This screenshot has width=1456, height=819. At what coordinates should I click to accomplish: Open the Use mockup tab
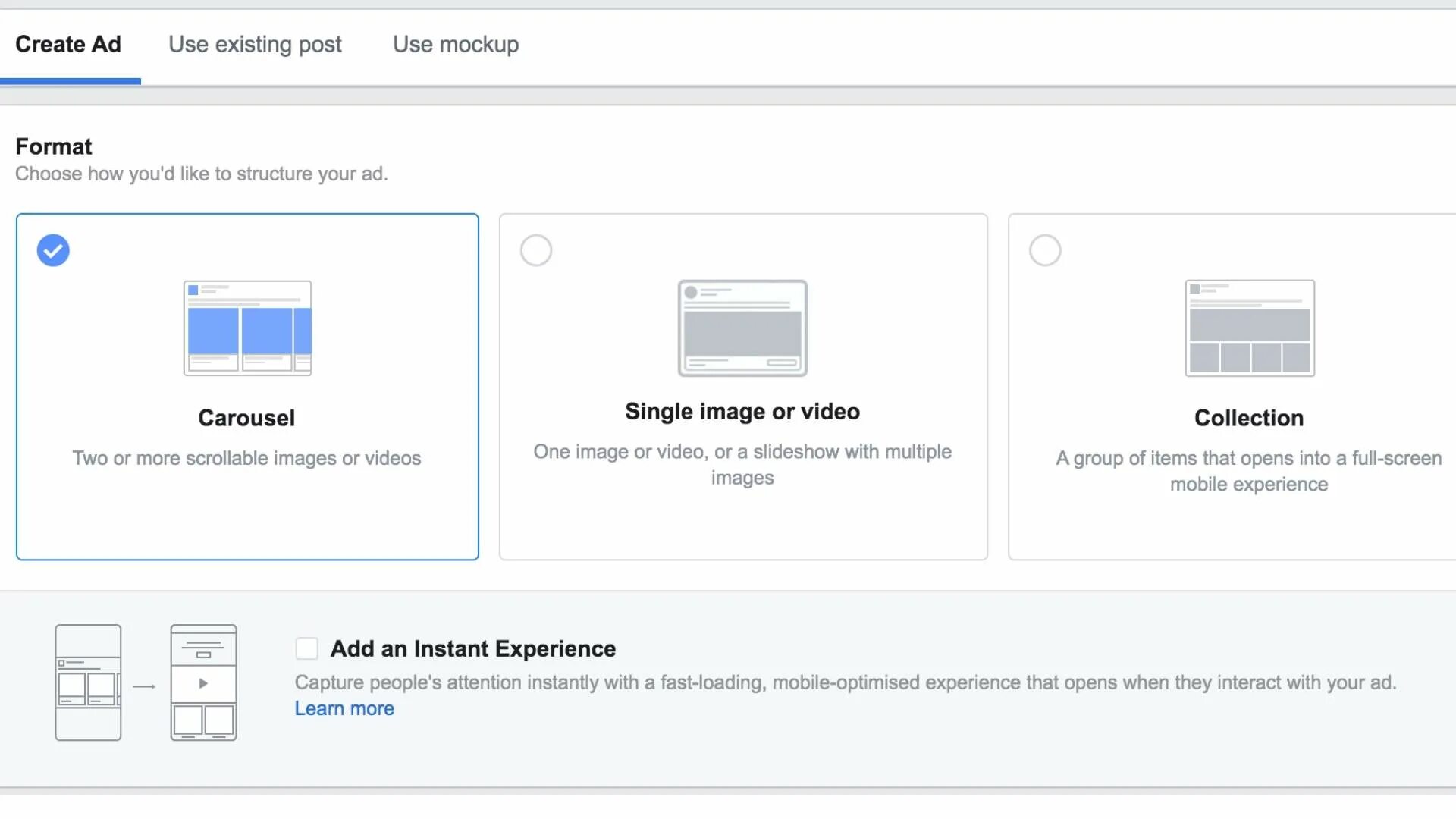[456, 44]
